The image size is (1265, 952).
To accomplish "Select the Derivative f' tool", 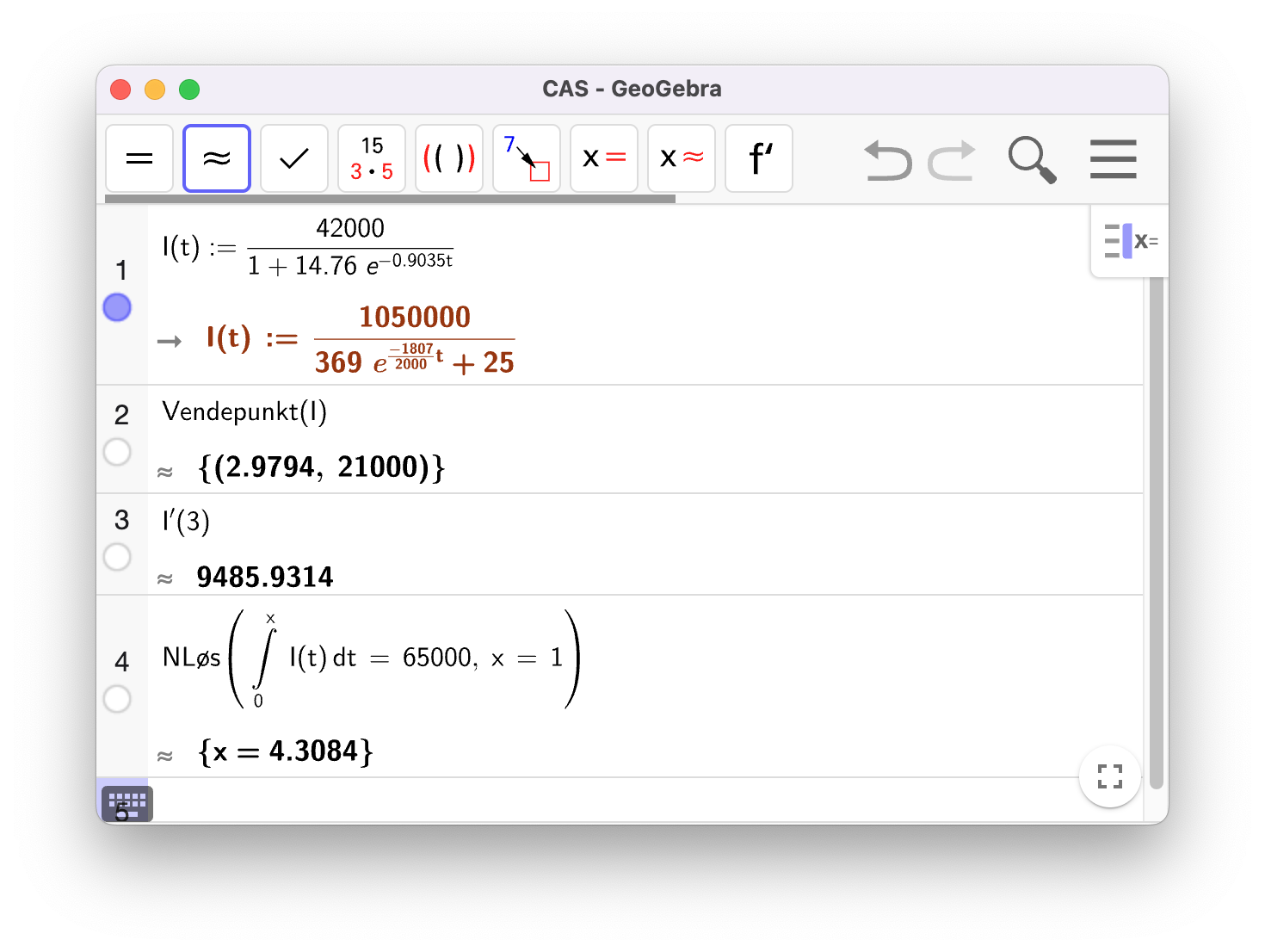I will tap(759, 158).
